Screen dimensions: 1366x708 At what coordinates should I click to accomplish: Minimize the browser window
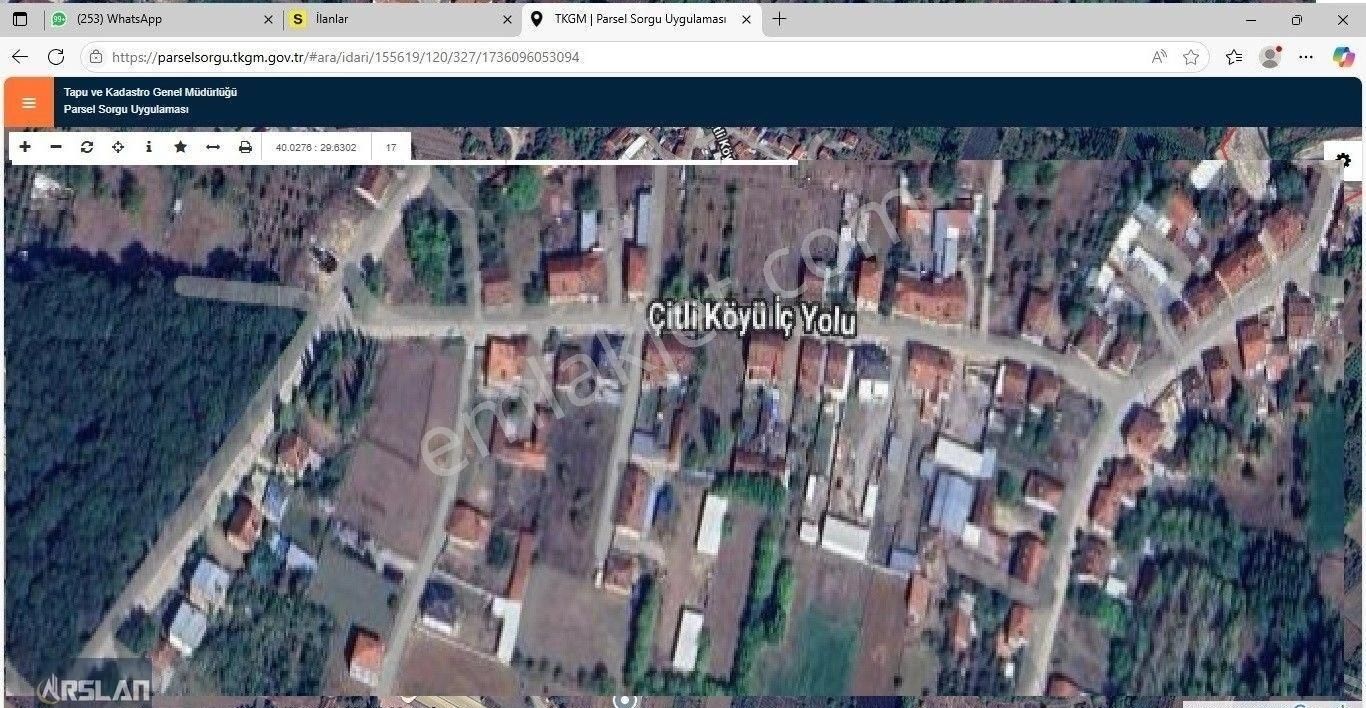pos(1252,19)
